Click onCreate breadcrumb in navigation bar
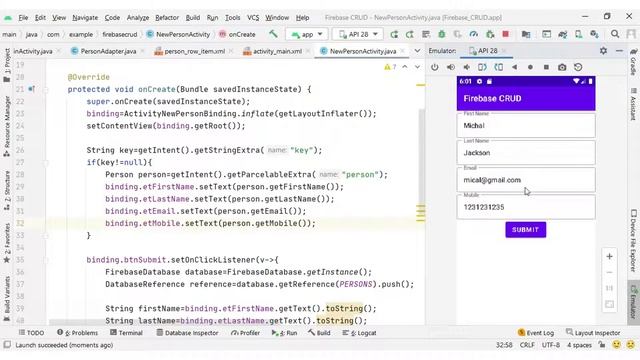 click(x=237, y=34)
